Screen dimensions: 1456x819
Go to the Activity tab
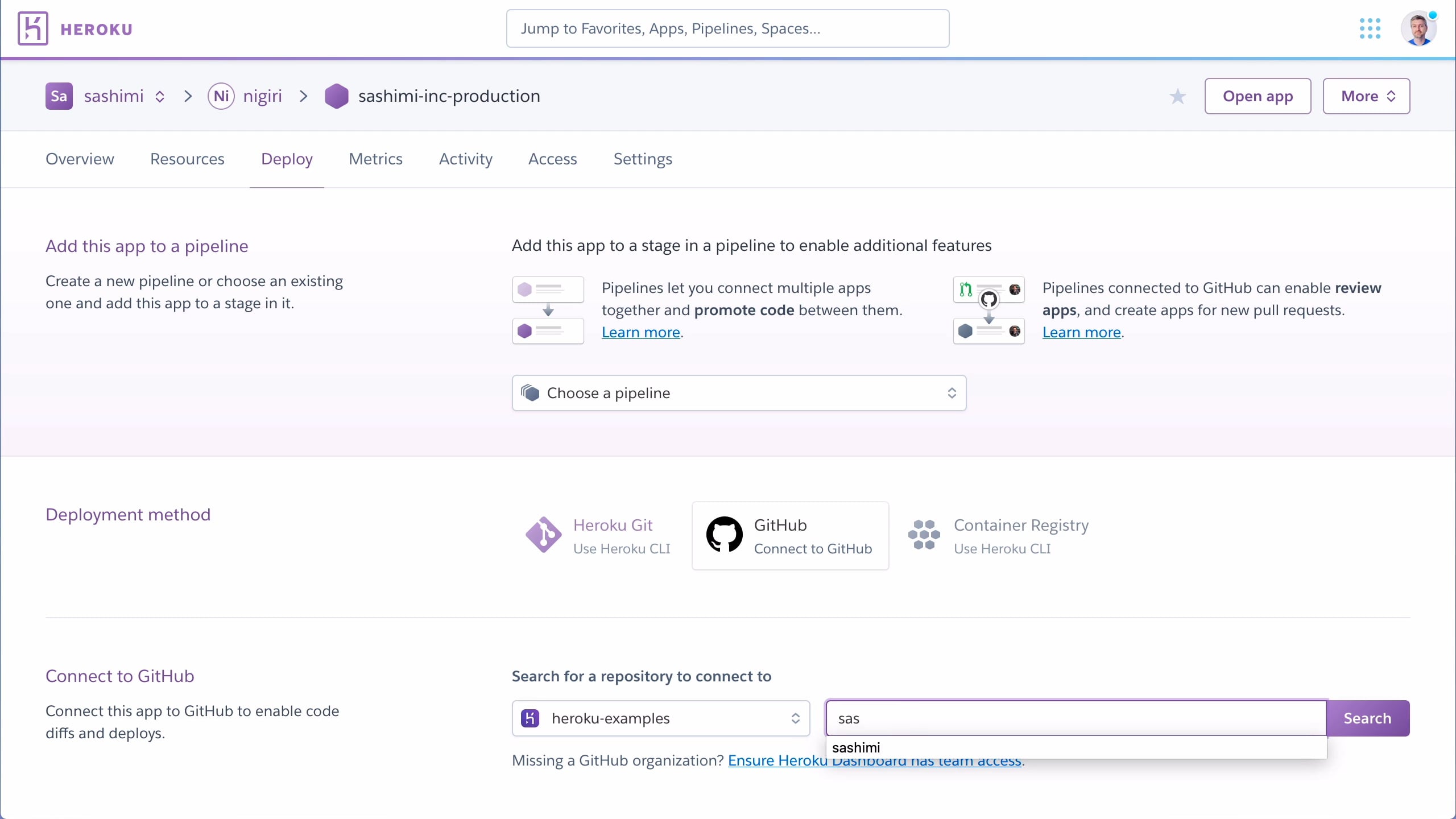[466, 159]
